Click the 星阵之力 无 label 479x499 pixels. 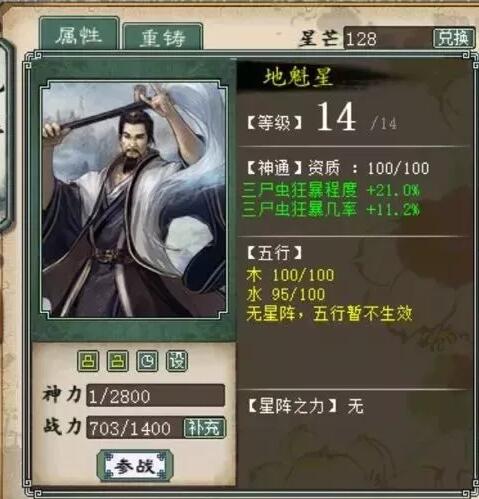pyautogui.click(x=305, y=406)
